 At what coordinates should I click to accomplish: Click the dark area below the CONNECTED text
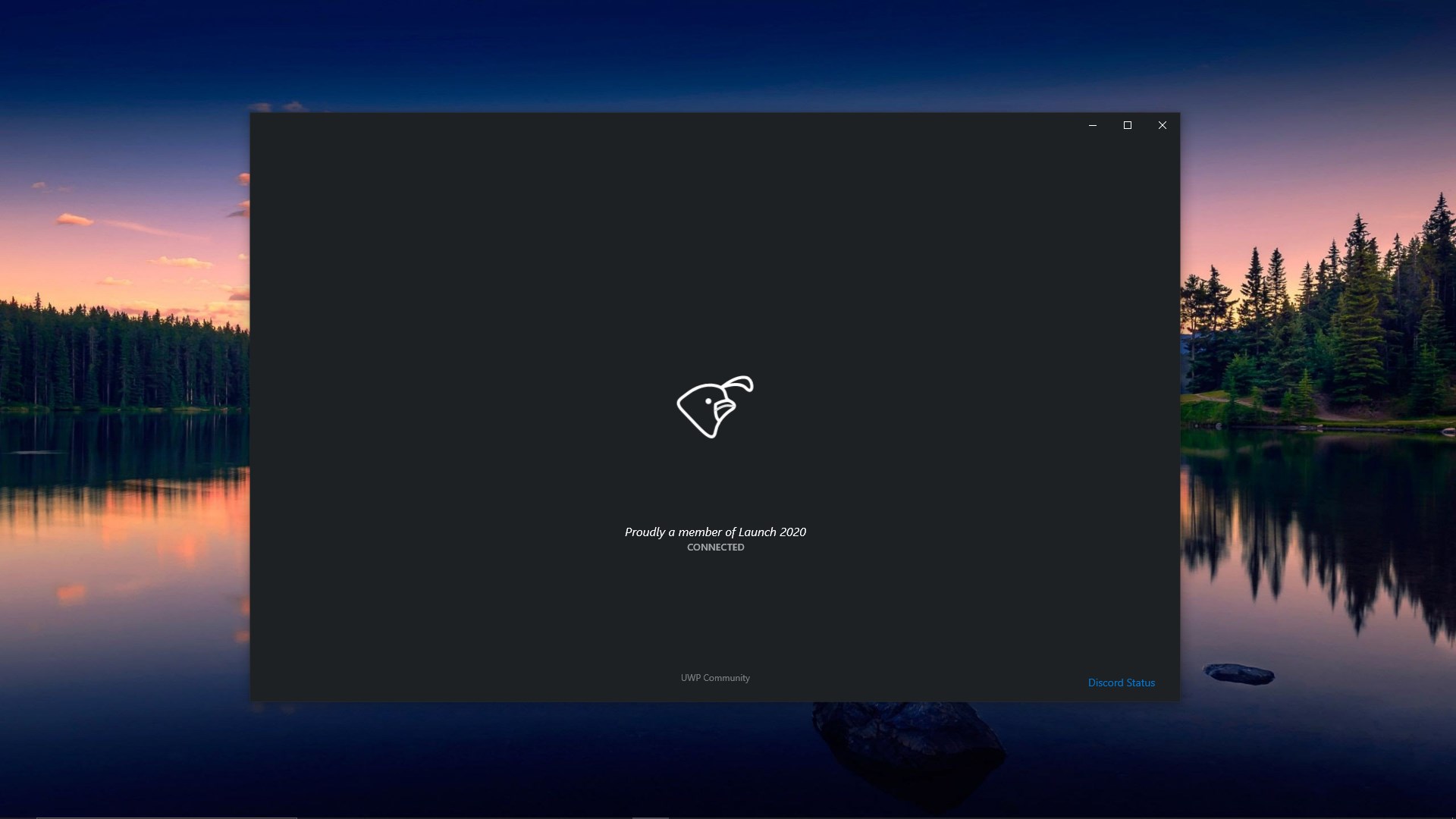pyautogui.click(x=714, y=607)
